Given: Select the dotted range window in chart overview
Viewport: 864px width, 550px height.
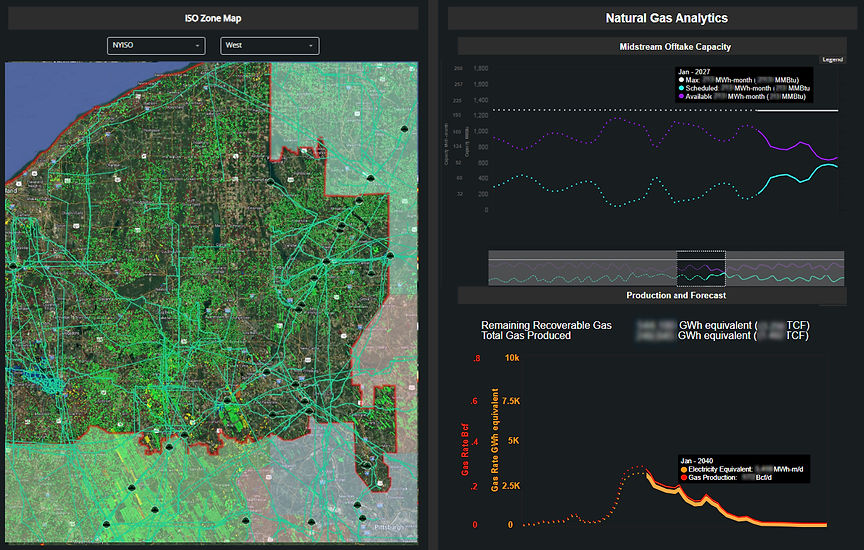Looking at the screenshot, I should [701, 268].
